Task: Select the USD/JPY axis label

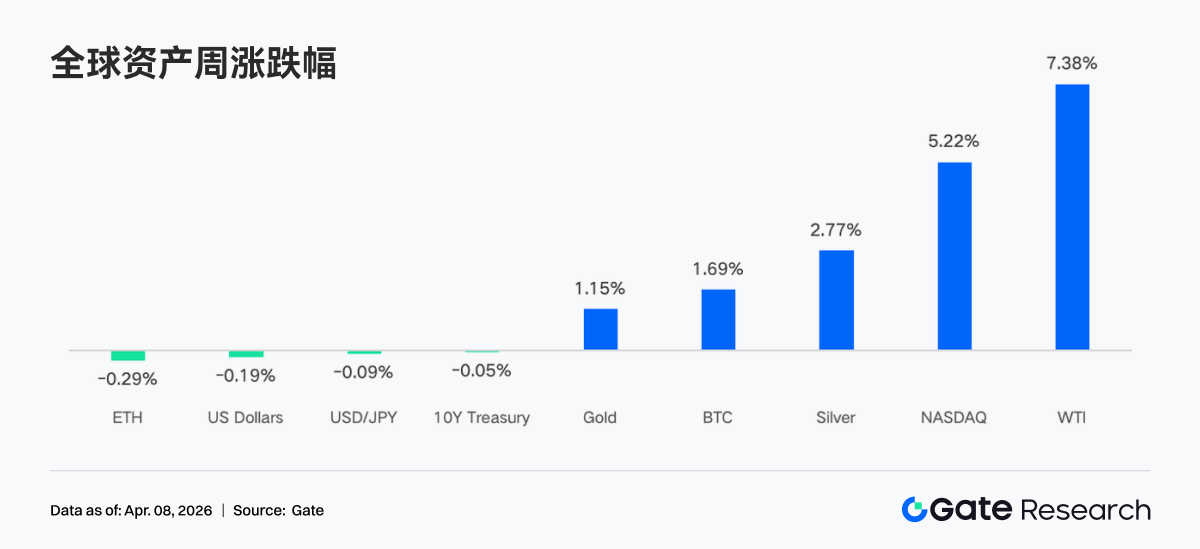Action: 364,417
